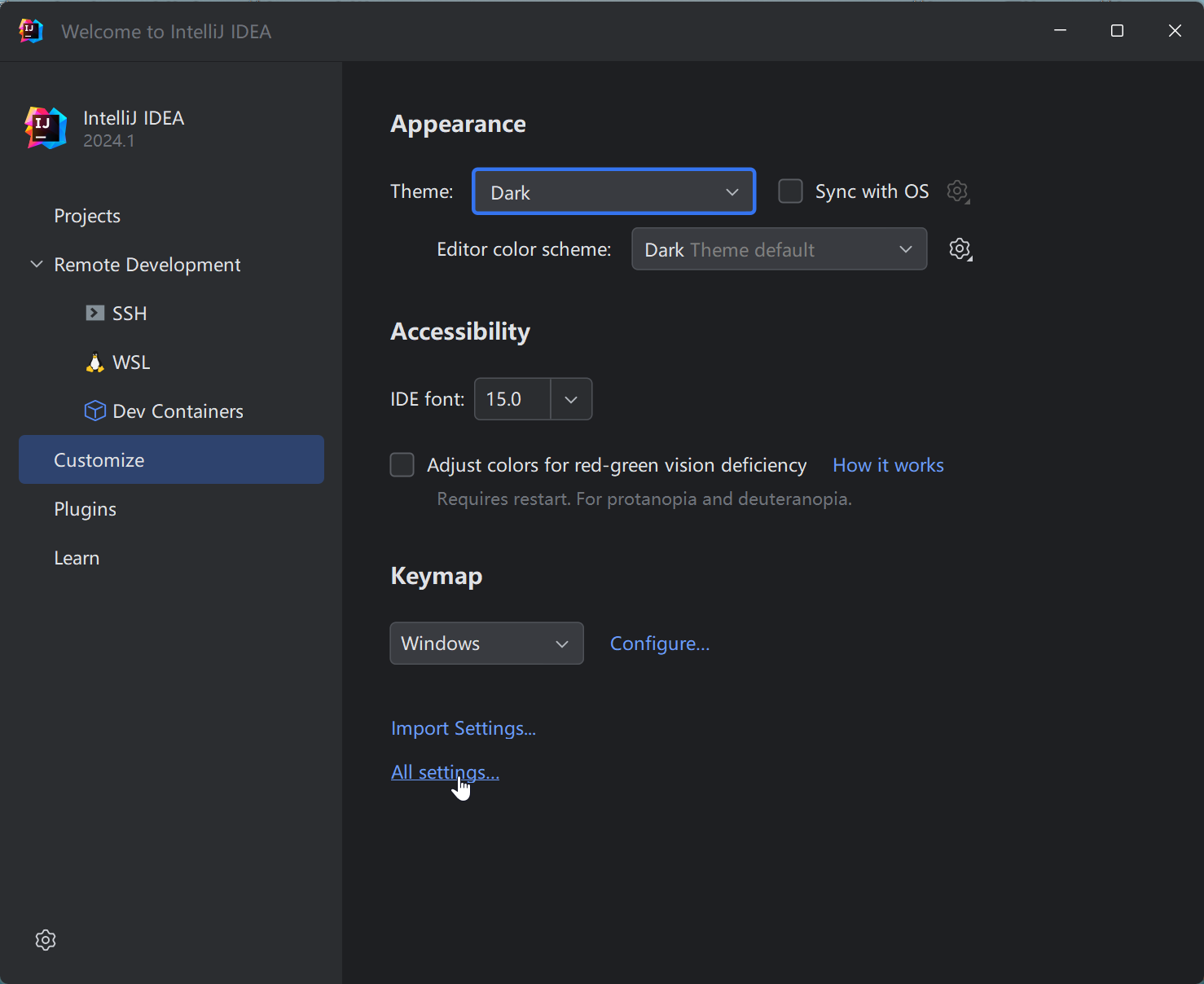
Task: Select the Customize tab
Action: pos(171,459)
